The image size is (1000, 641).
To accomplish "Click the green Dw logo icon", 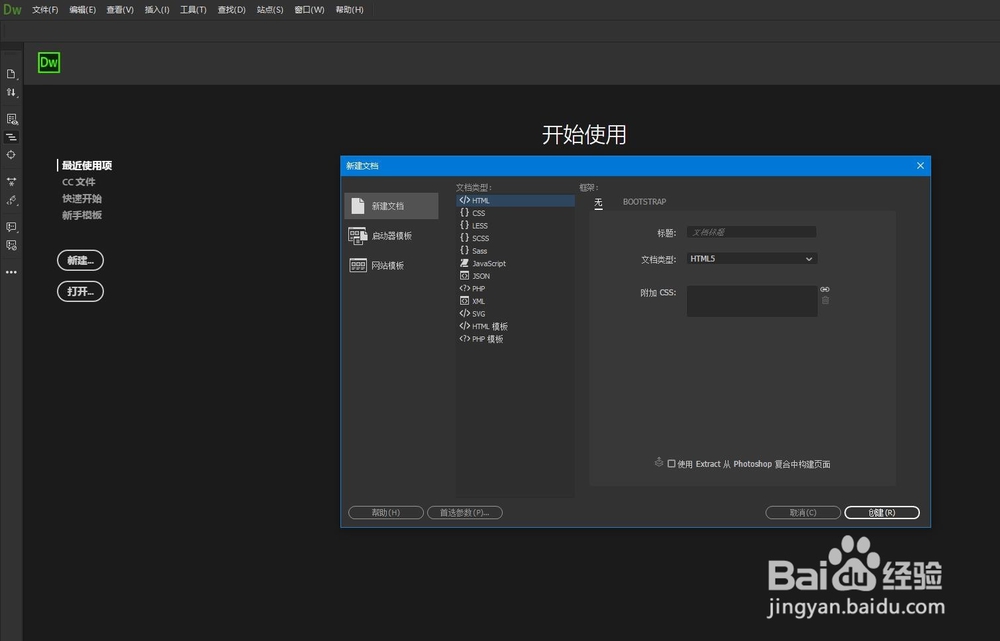I will (x=48, y=62).
